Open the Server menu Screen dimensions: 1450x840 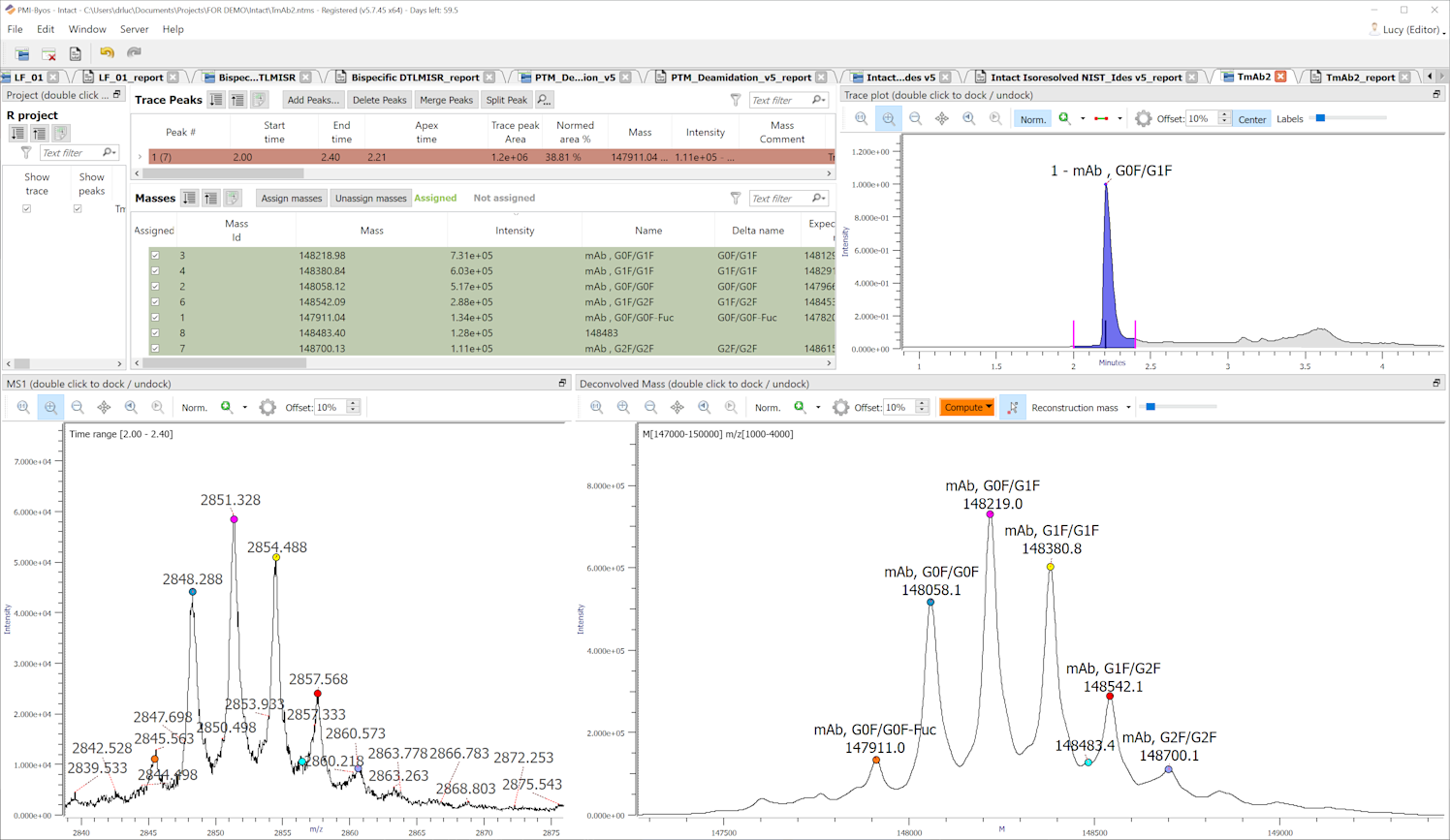click(x=134, y=29)
